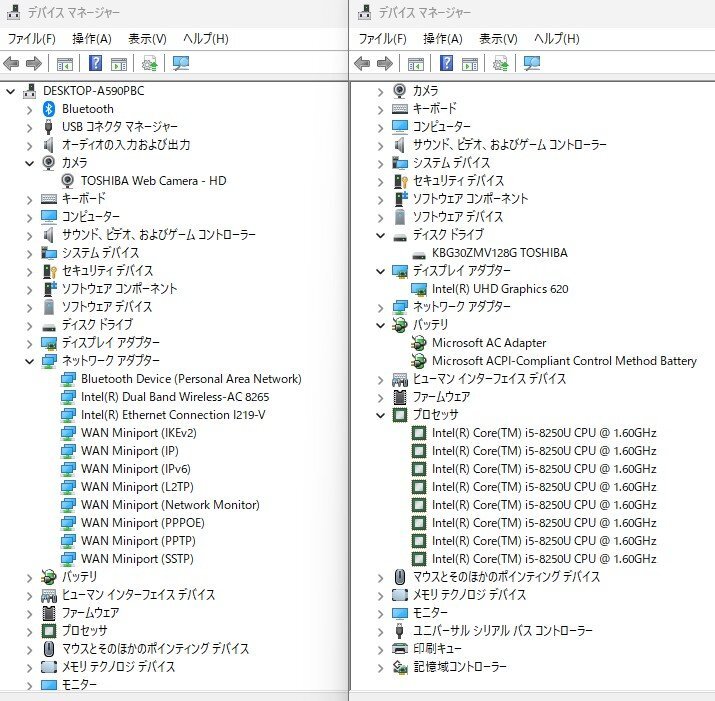715x701 pixels.
Task: Click Scan for hardware changes icon, right window
Action: (x=532, y=63)
